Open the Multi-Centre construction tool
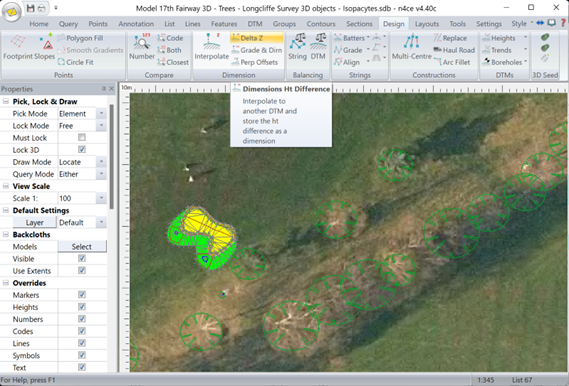Viewport: 569px width, 386px height. point(412,47)
